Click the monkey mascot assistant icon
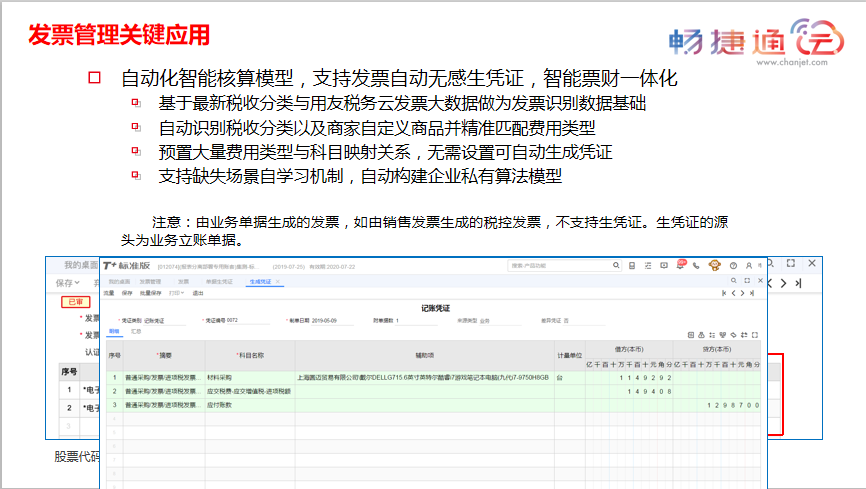 click(x=715, y=265)
